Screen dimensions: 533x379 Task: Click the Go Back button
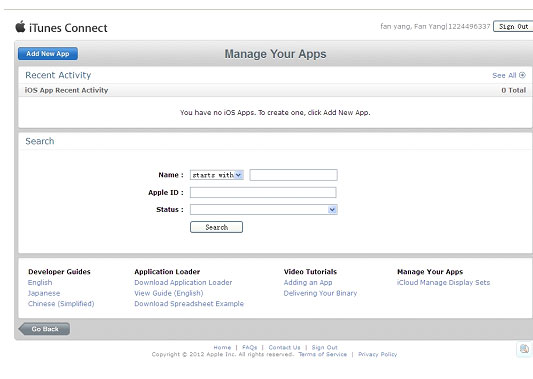(44, 329)
